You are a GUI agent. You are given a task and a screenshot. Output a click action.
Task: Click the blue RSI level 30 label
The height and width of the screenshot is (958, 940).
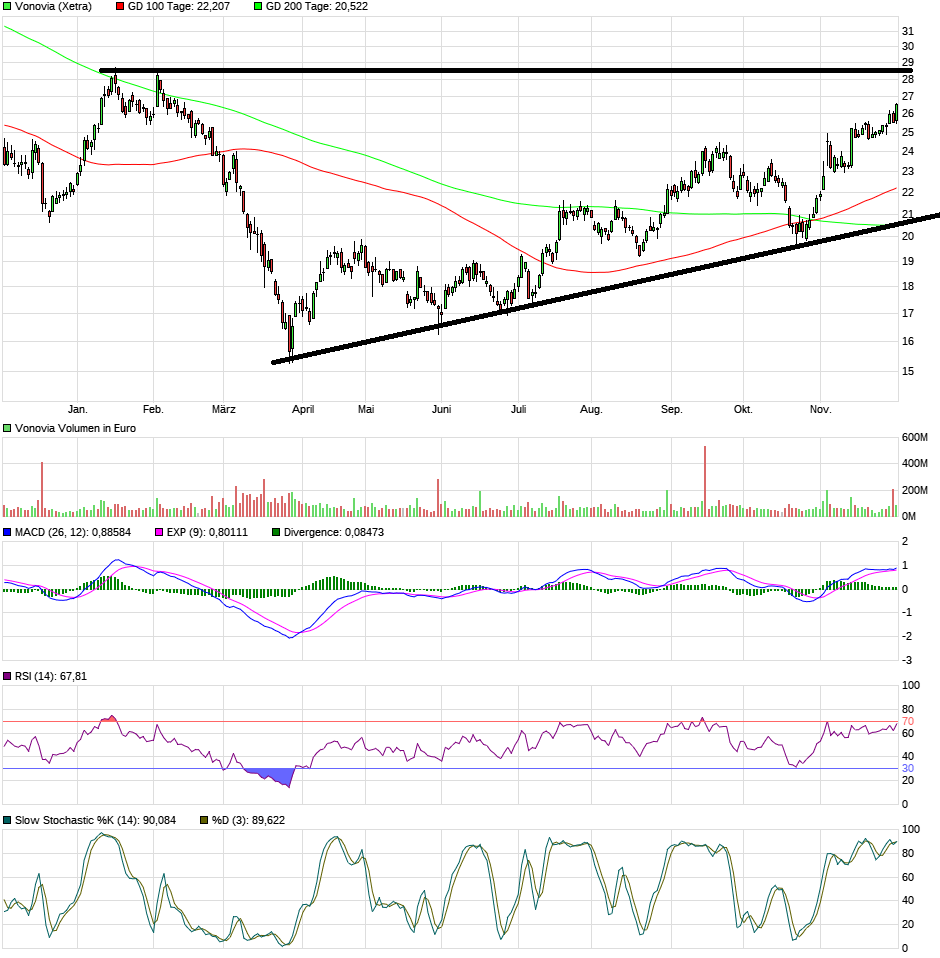point(908,769)
